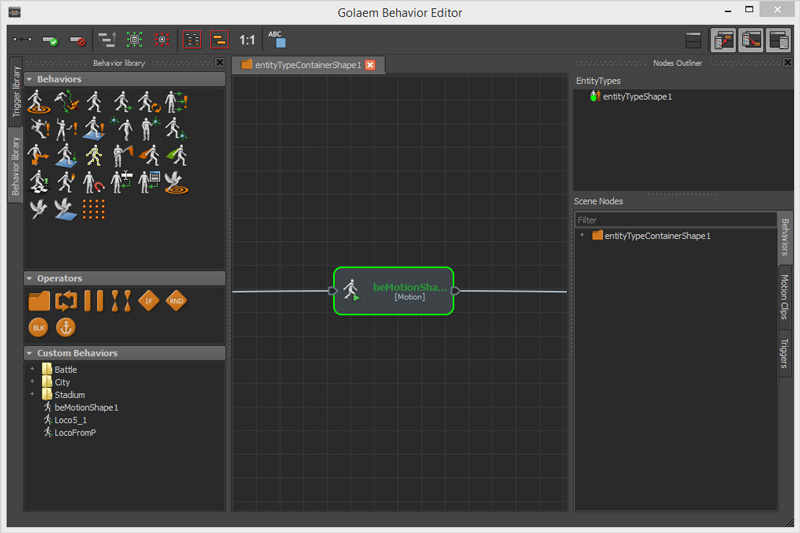Close the Nodes Outliner panel

(788, 62)
